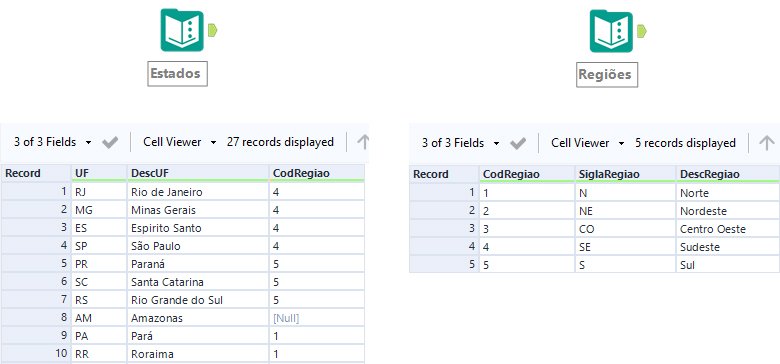
Task: Select record 4 row header in Regiões
Action: (444, 247)
